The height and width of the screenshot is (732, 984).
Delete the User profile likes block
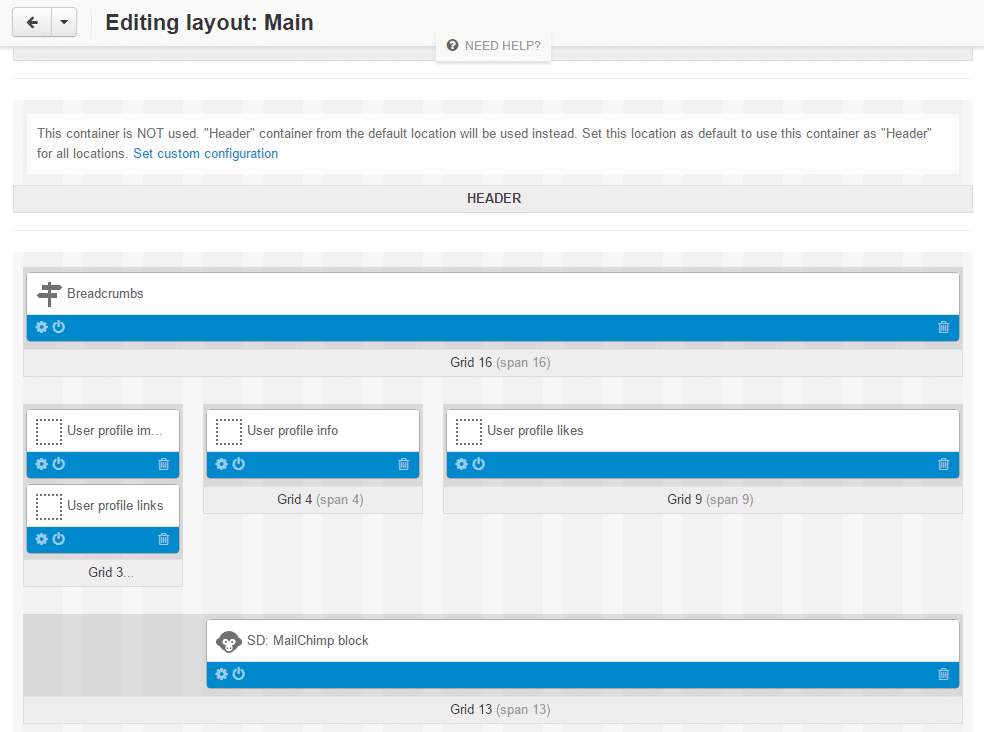(x=943, y=464)
